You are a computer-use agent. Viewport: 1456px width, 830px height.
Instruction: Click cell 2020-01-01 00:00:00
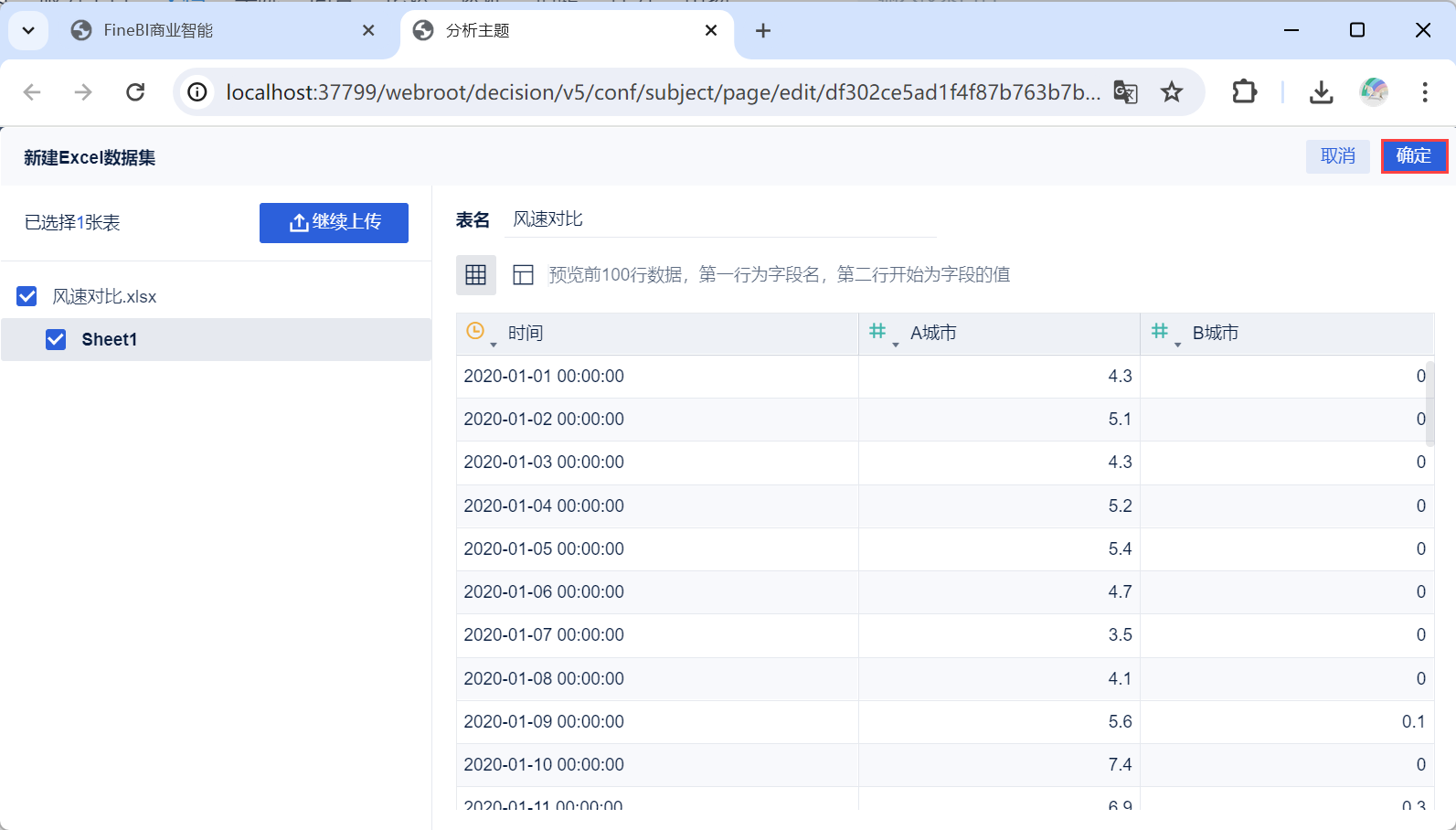[x=658, y=377]
